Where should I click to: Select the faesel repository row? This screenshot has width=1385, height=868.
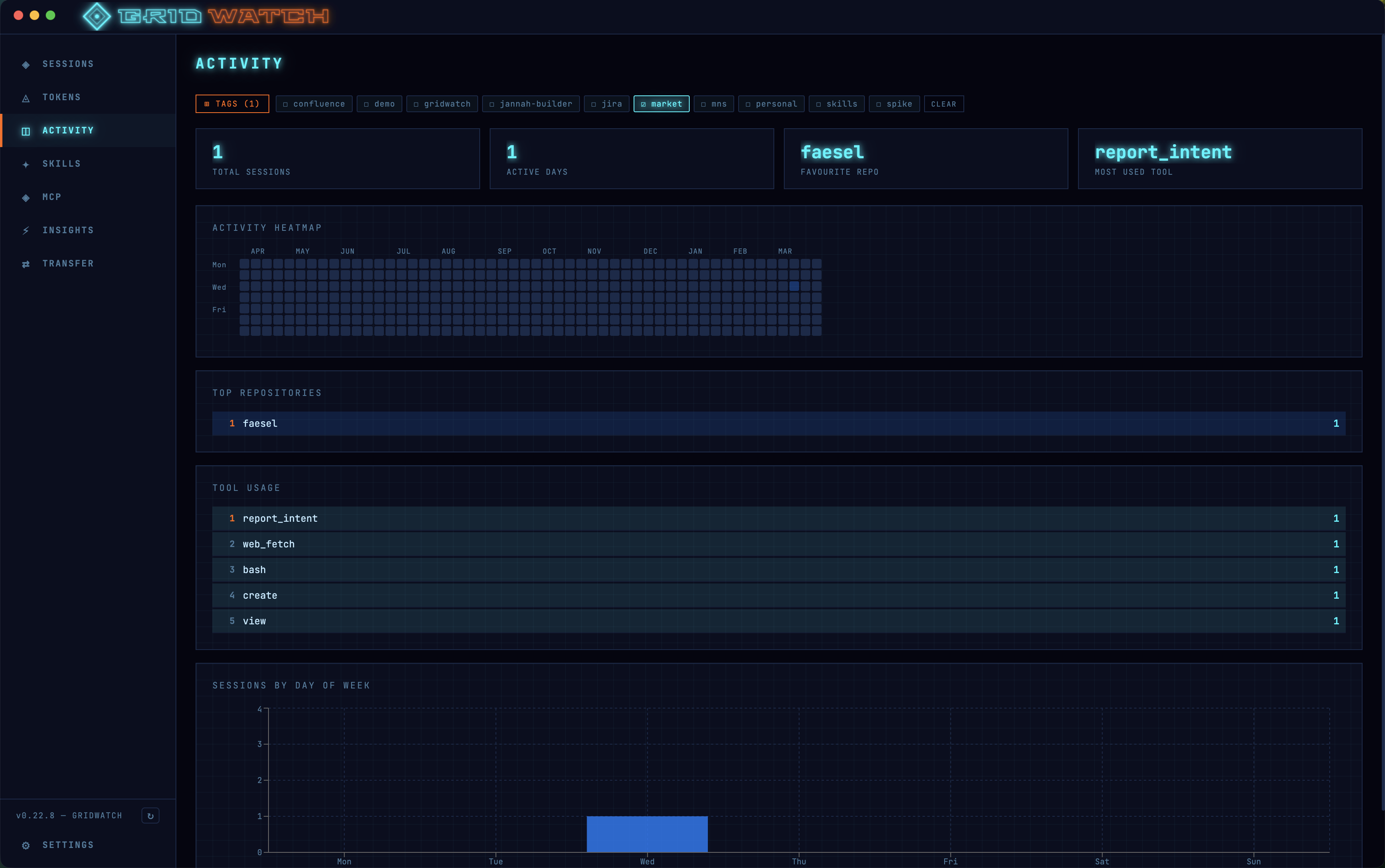(778, 424)
